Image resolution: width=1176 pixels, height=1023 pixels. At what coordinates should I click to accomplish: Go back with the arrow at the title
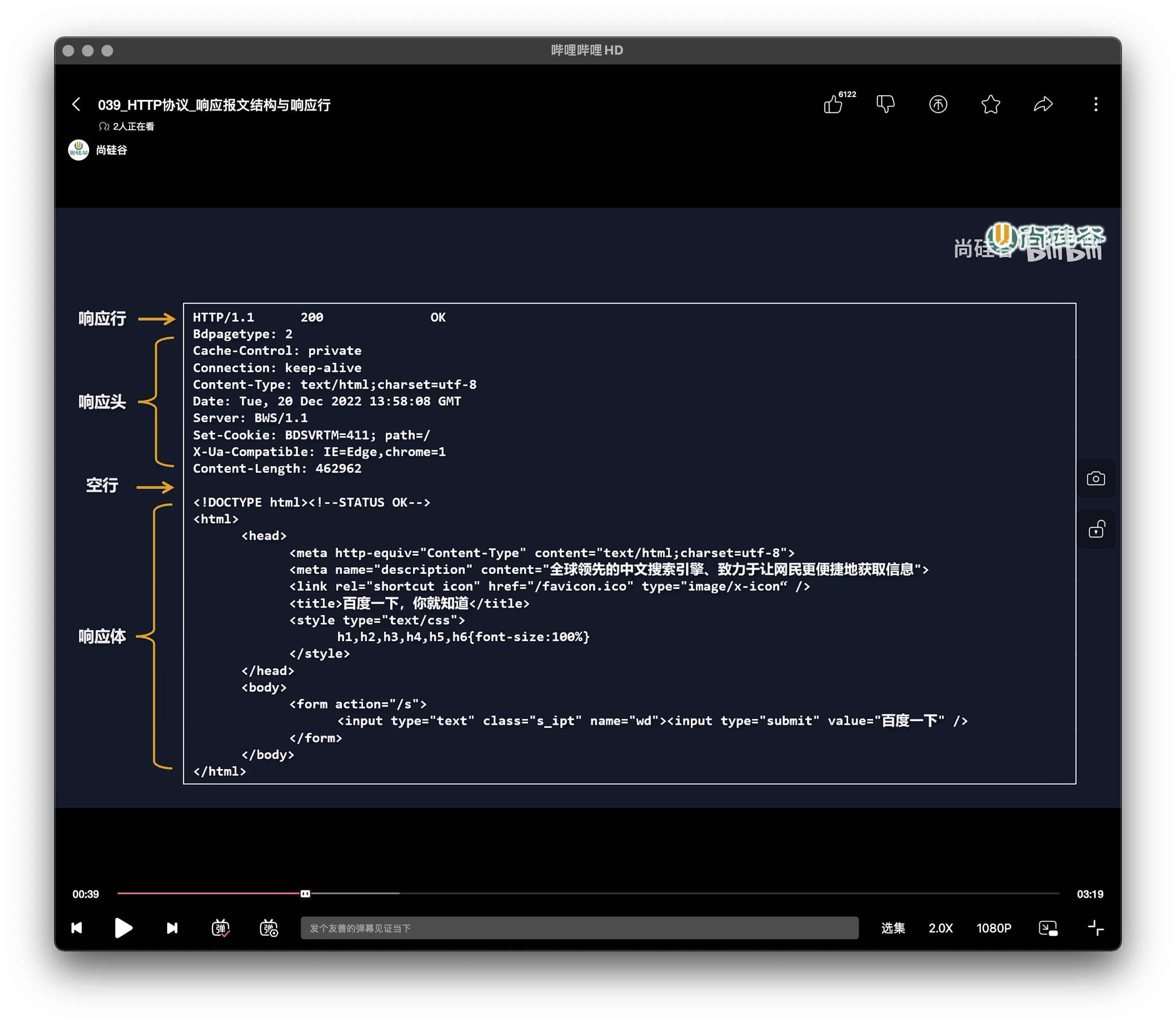[77, 104]
